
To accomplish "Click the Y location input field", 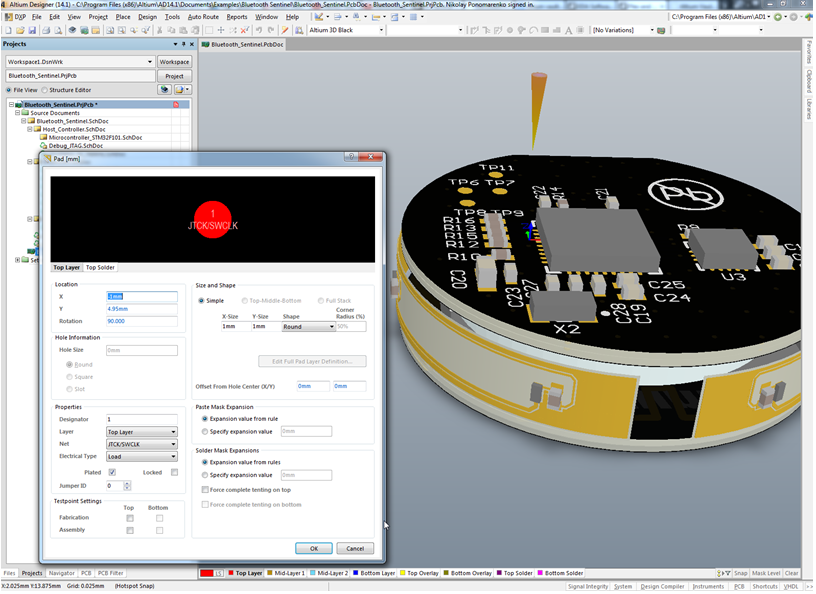I will [x=141, y=309].
